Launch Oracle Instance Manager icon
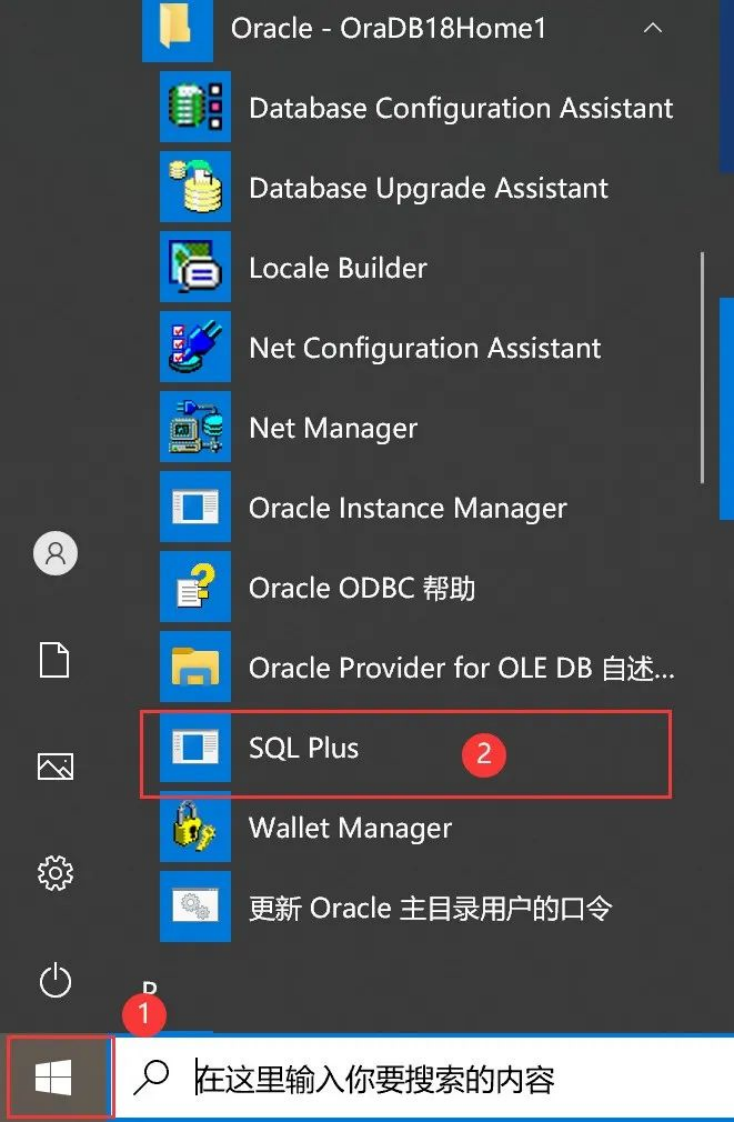Image resolution: width=735 pixels, height=1123 pixels. pos(195,507)
